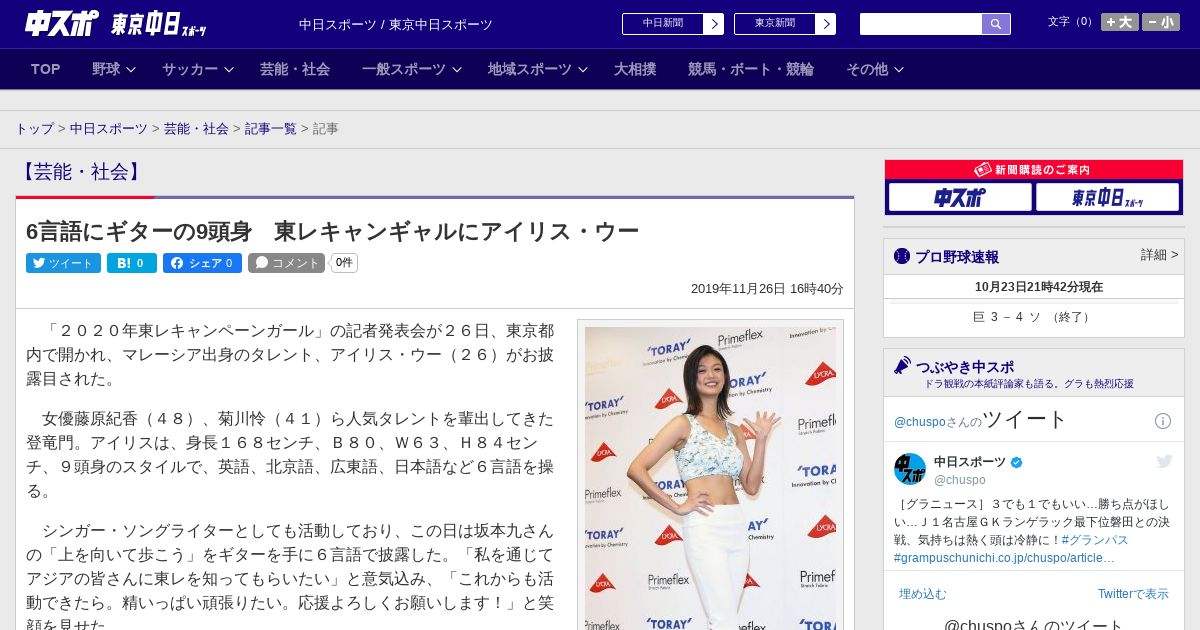The width and height of the screenshot is (1200, 630).
Task: Expand the その他 menu
Action: click(874, 69)
